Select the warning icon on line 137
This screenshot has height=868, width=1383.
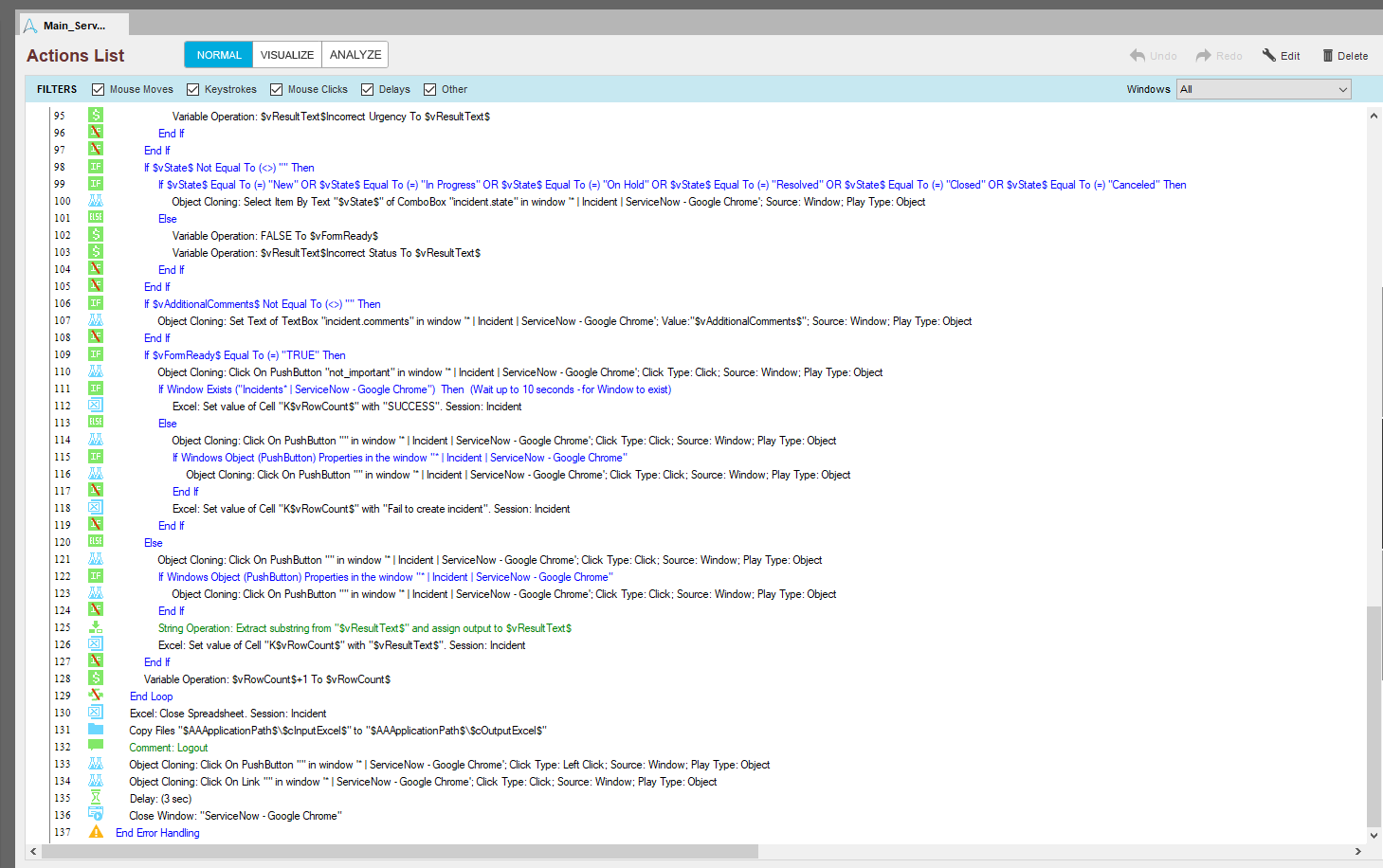click(96, 832)
